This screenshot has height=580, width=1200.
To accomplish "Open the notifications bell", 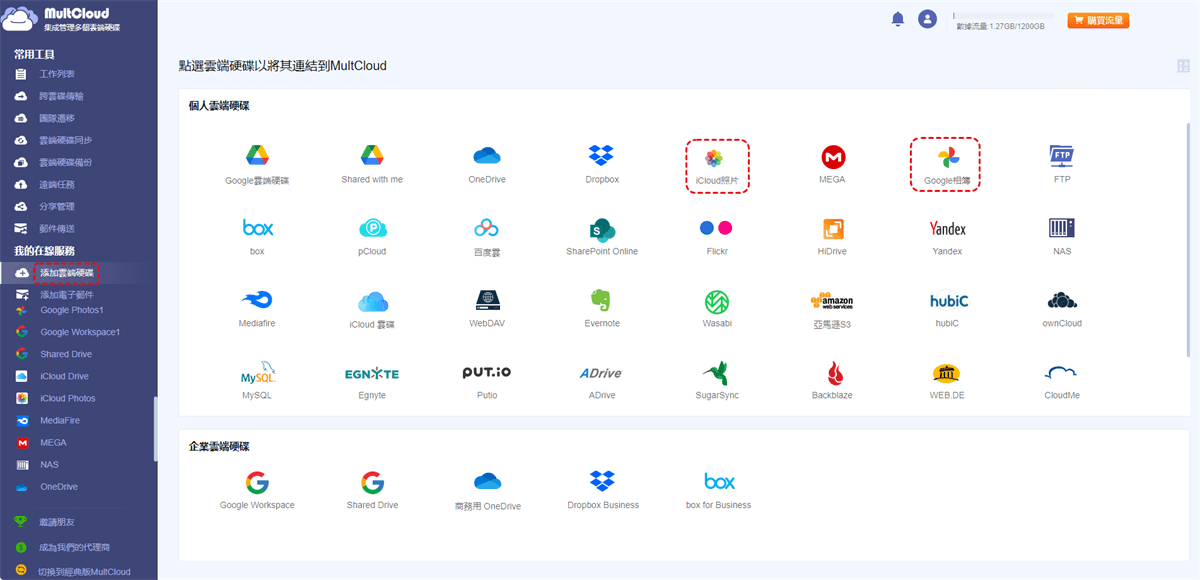I will (898, 19).
